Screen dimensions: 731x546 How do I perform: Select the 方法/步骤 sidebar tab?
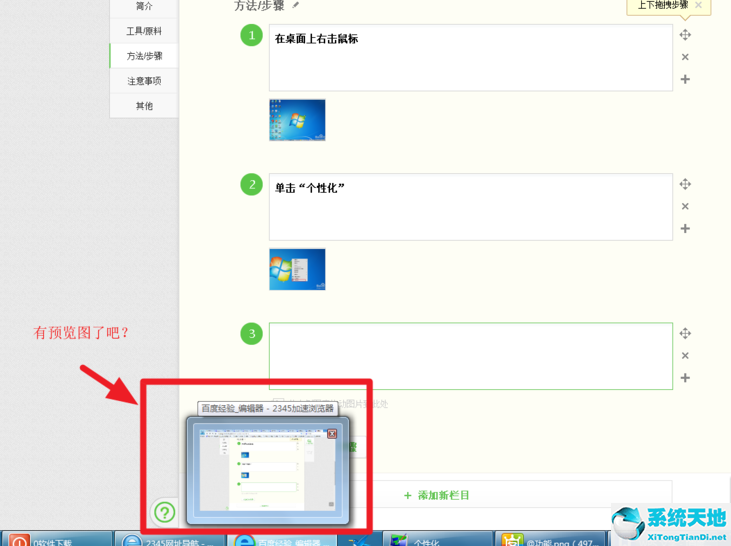click(144, 56)
